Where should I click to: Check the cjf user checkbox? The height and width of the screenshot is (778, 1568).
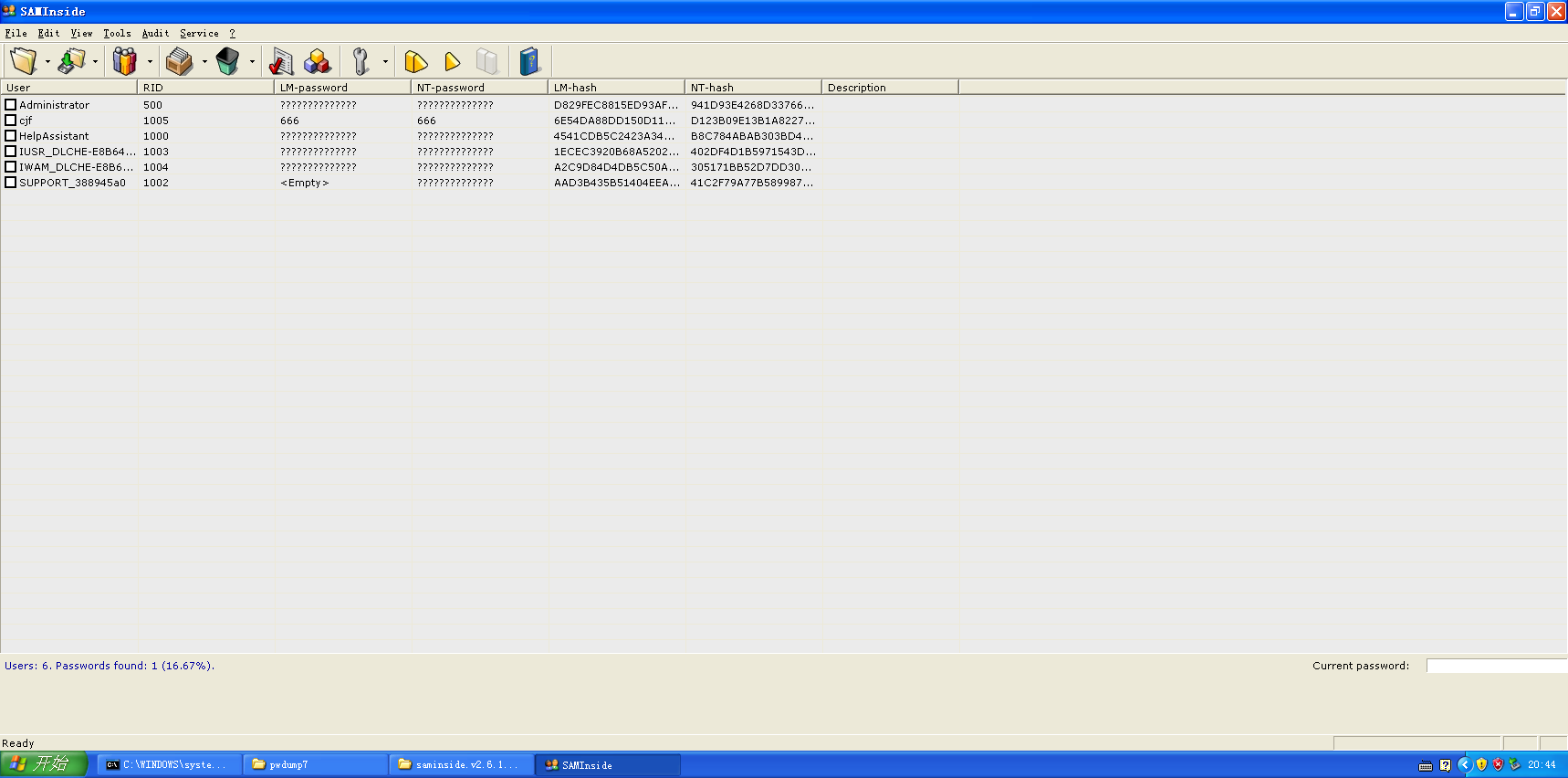click(x=11, y=121)
